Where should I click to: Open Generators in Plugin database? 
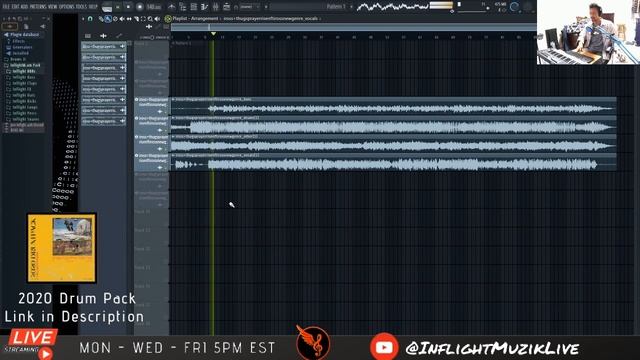tap(22, 47)
